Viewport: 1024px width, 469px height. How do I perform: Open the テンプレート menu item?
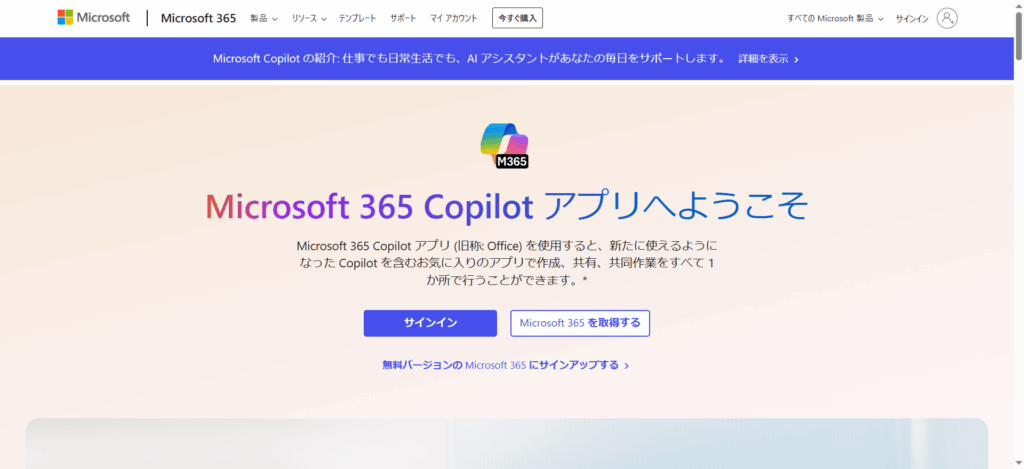coord(357,18)
